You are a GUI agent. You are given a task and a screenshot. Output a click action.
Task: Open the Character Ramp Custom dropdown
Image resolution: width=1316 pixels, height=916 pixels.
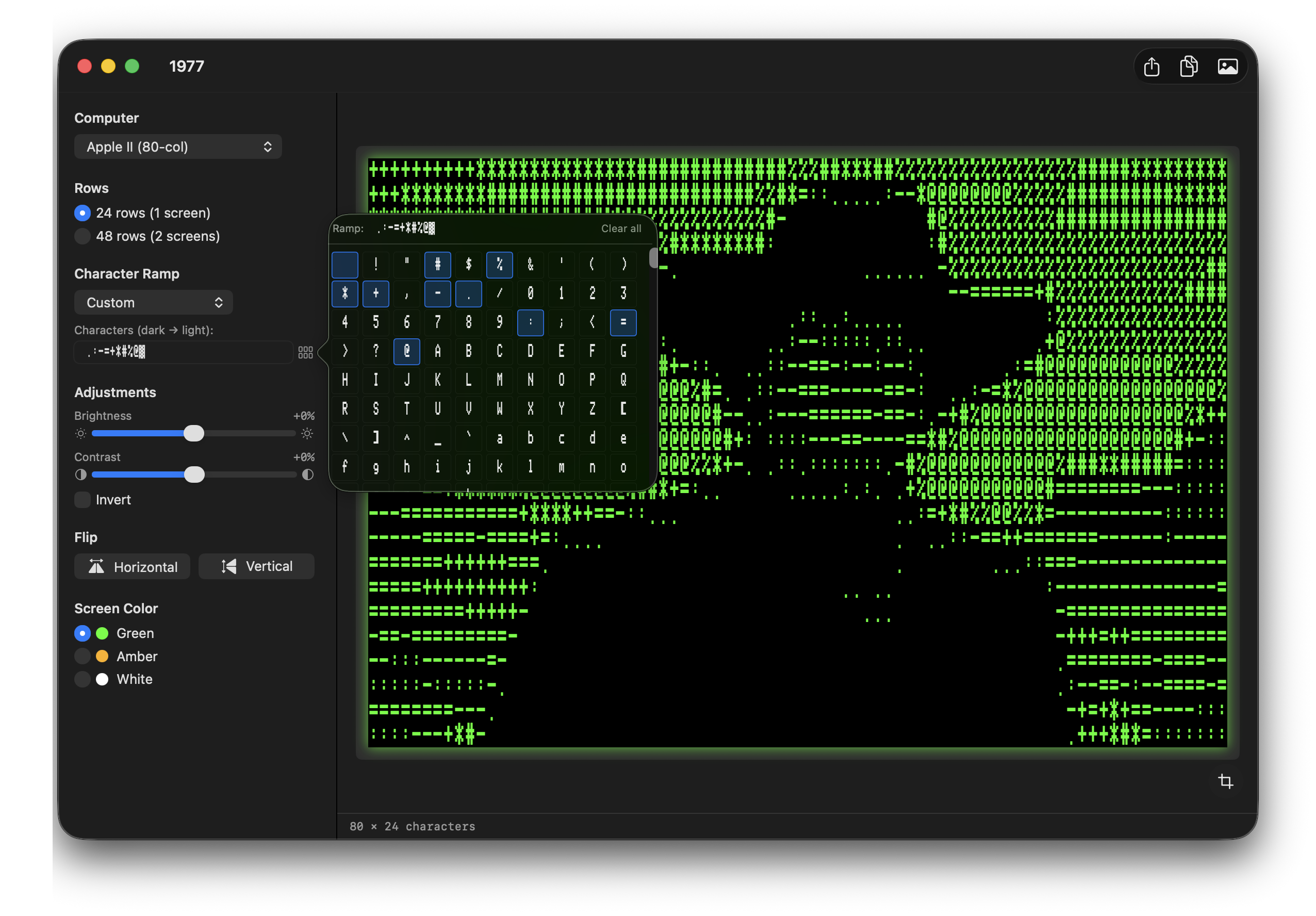point(153,303)
